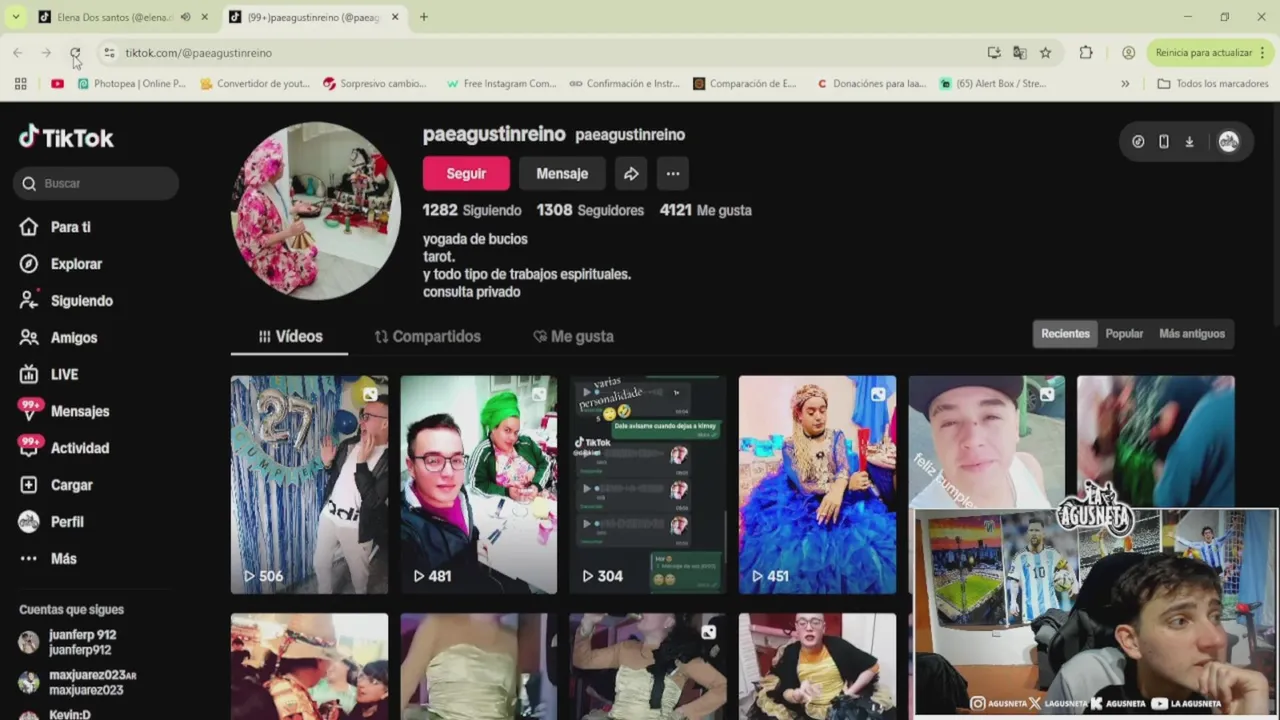Click the Seguir button
The height and width of the screenshot is (720, 1280).
(466, 173)
